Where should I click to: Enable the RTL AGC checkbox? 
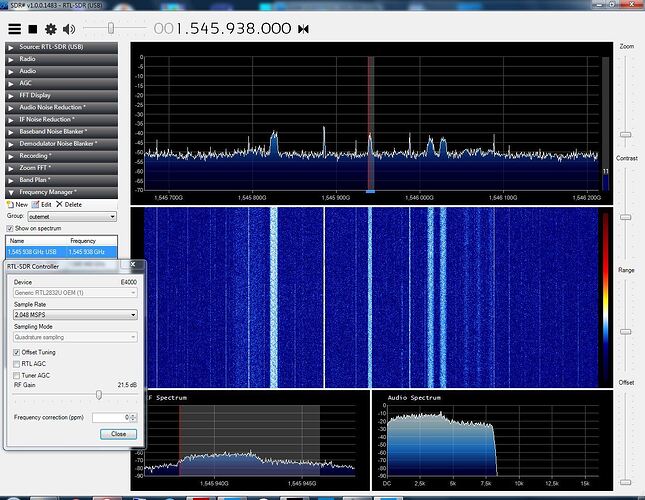click(16, 364)
